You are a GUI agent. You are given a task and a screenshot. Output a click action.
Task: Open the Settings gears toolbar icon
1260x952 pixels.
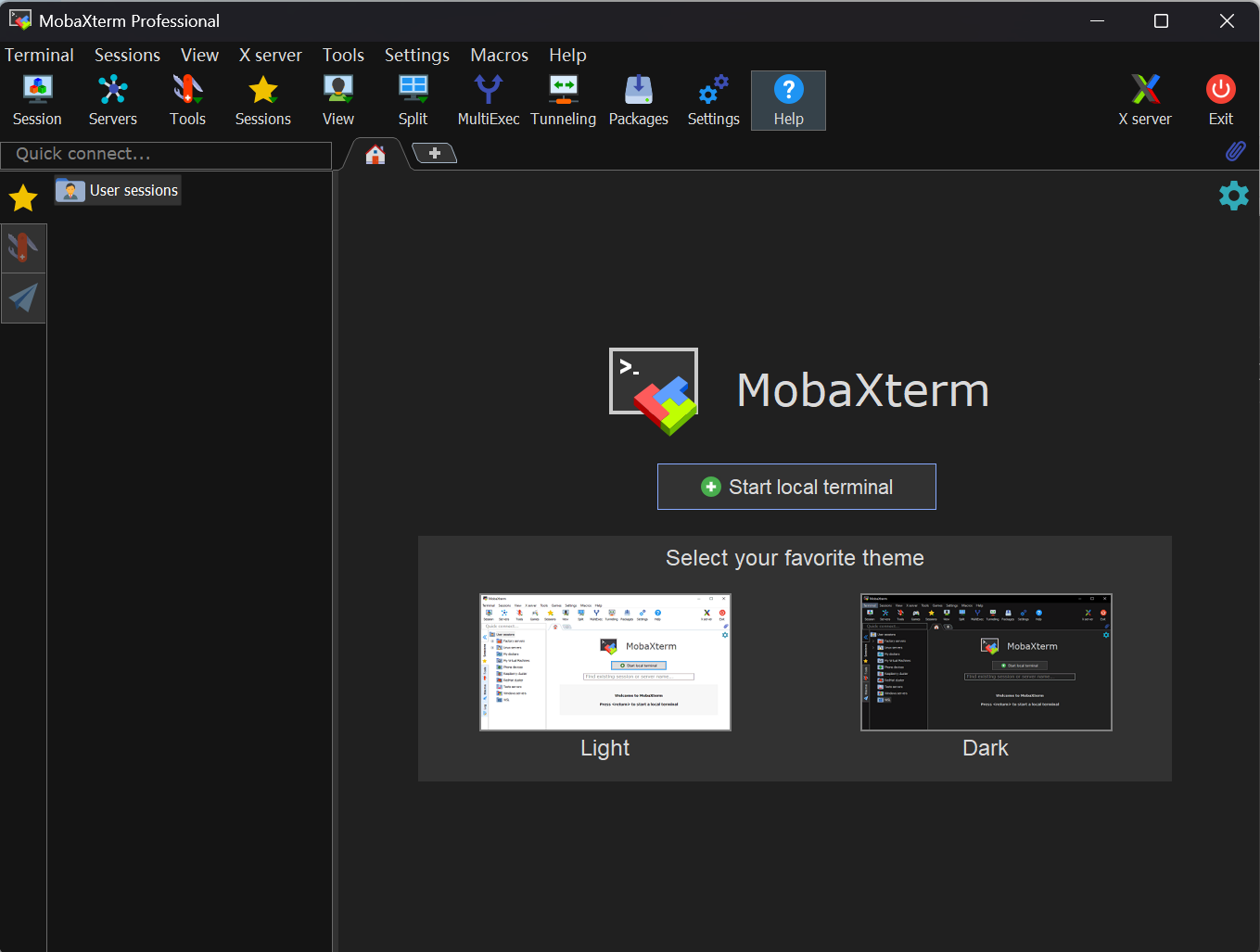coord(713,100)
